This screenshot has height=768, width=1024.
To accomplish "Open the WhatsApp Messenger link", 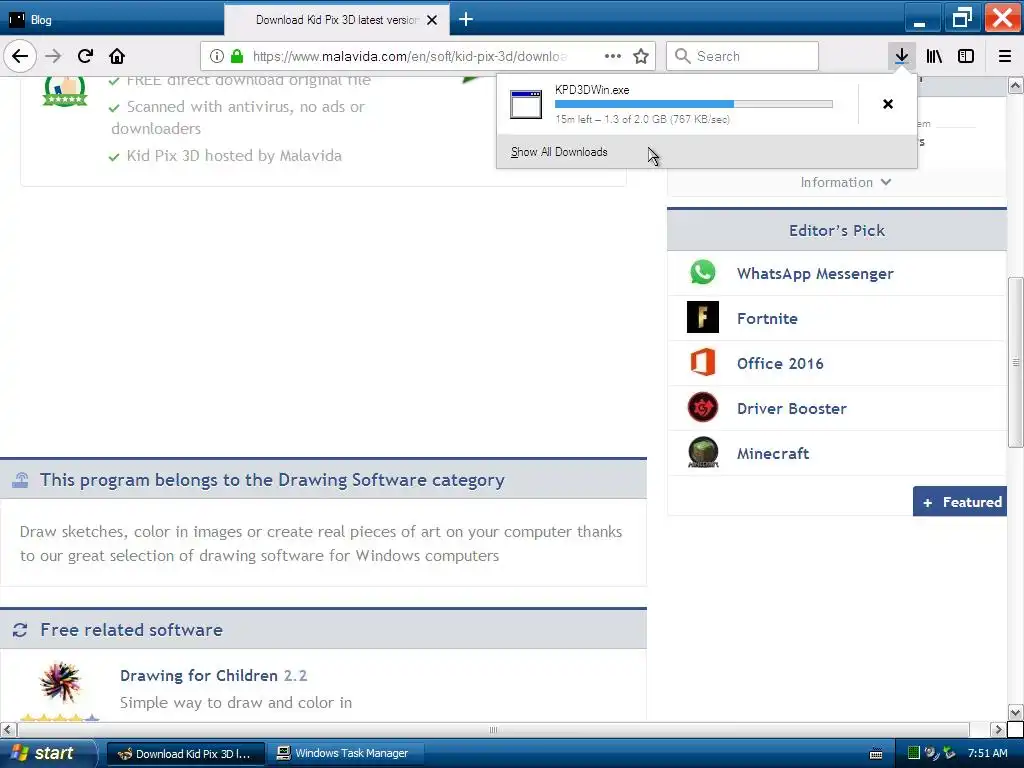I will [815, 274].
